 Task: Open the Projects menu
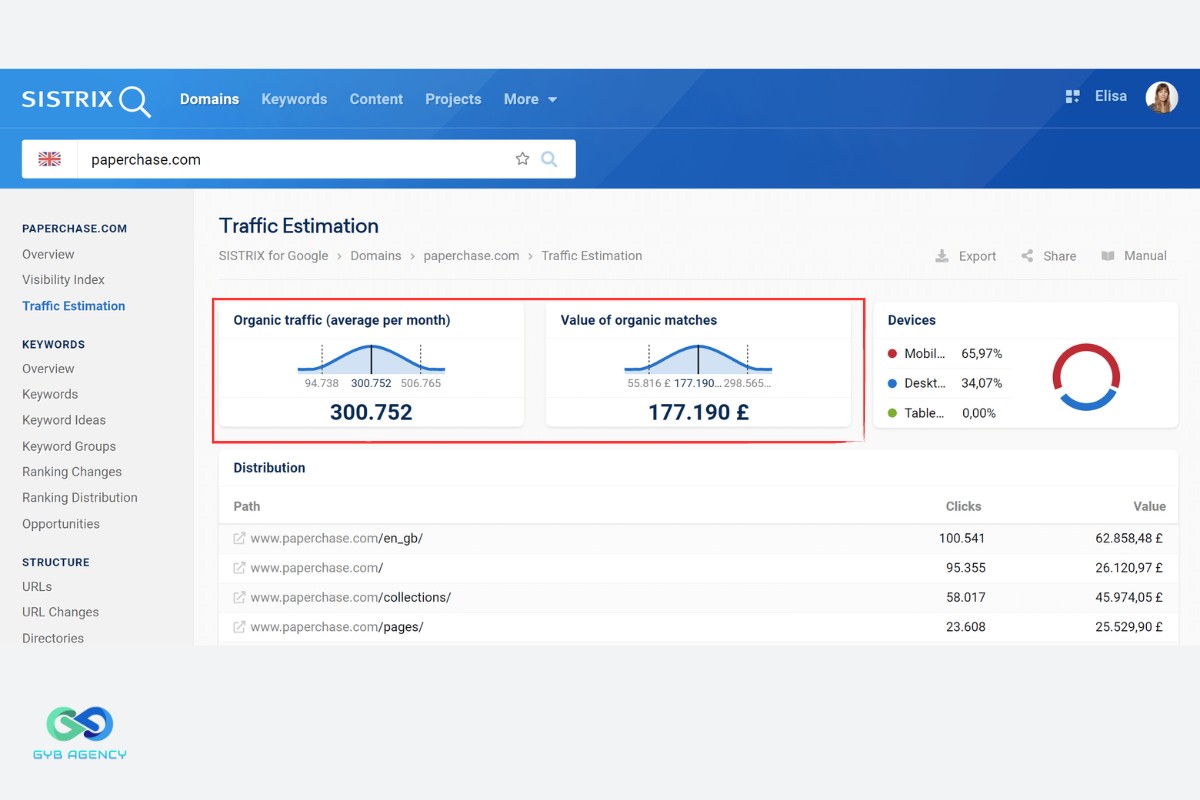tap(453, 99)
